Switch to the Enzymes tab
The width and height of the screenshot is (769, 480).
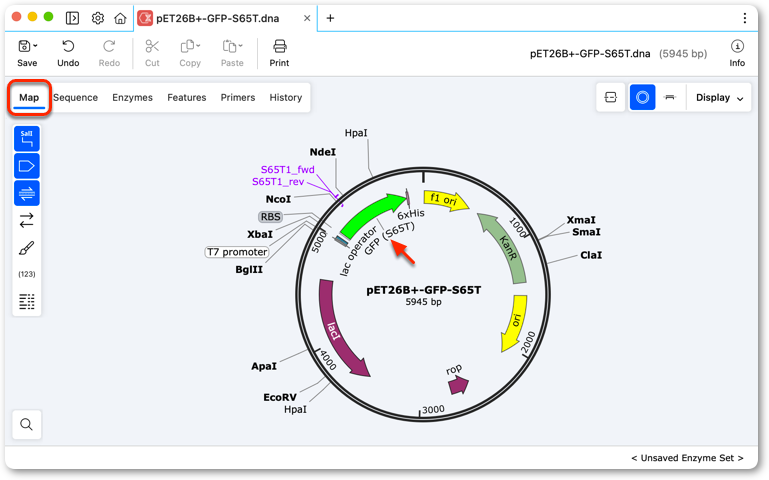pyautogui.click(x=132, y=98)
